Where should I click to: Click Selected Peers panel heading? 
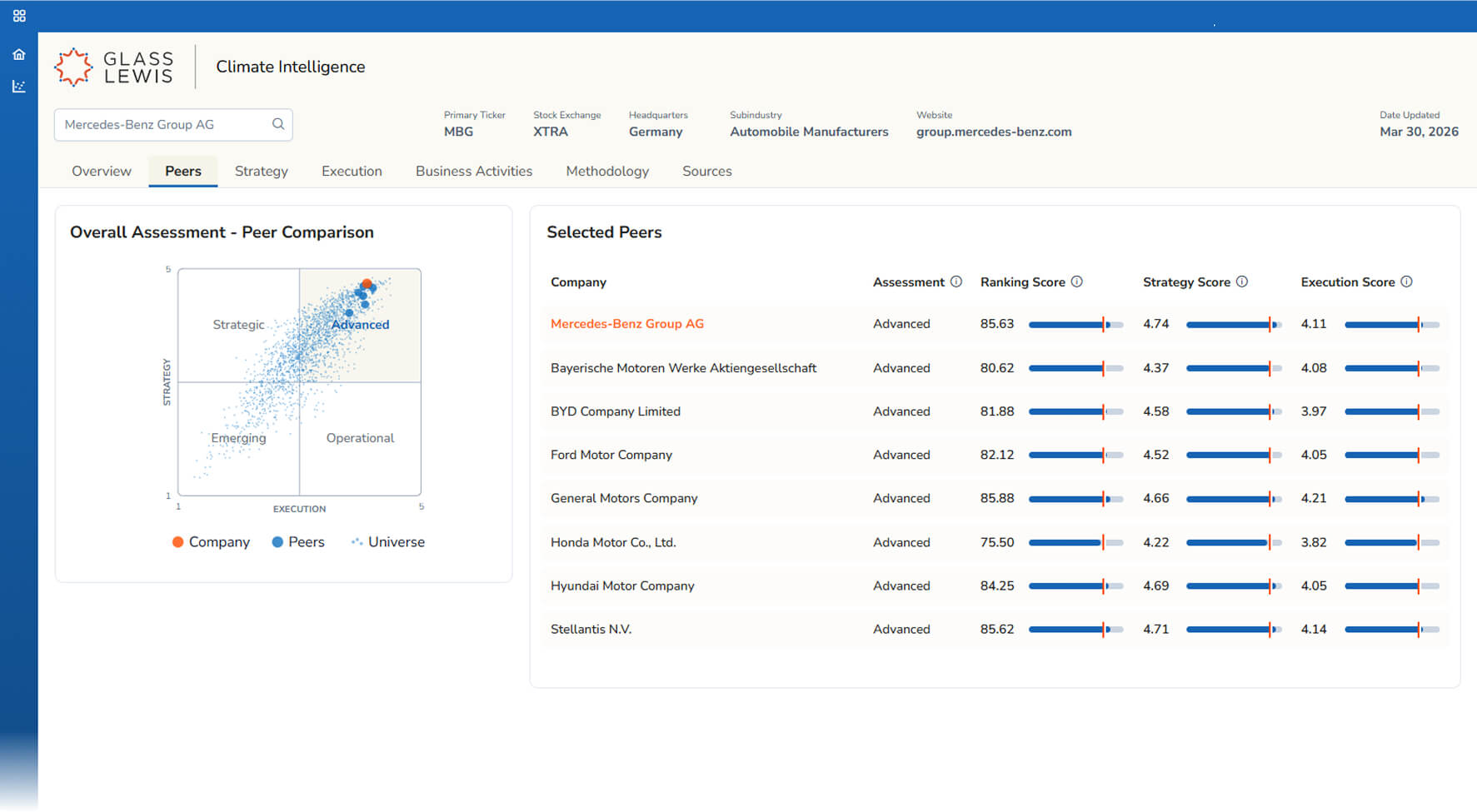pyautogui.click(x=604, y=232)
